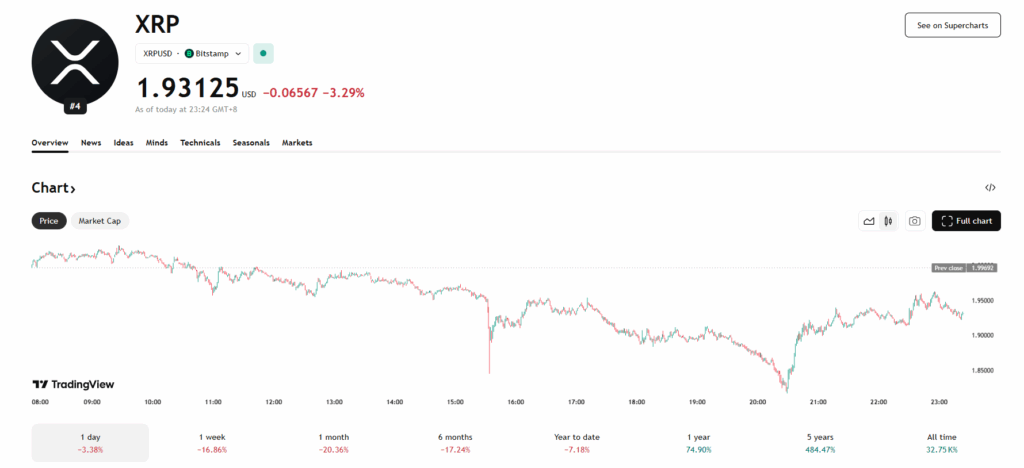Switch chart to area style
The width and height of the screenshot is (1024, 468).
tap(869, 221)
